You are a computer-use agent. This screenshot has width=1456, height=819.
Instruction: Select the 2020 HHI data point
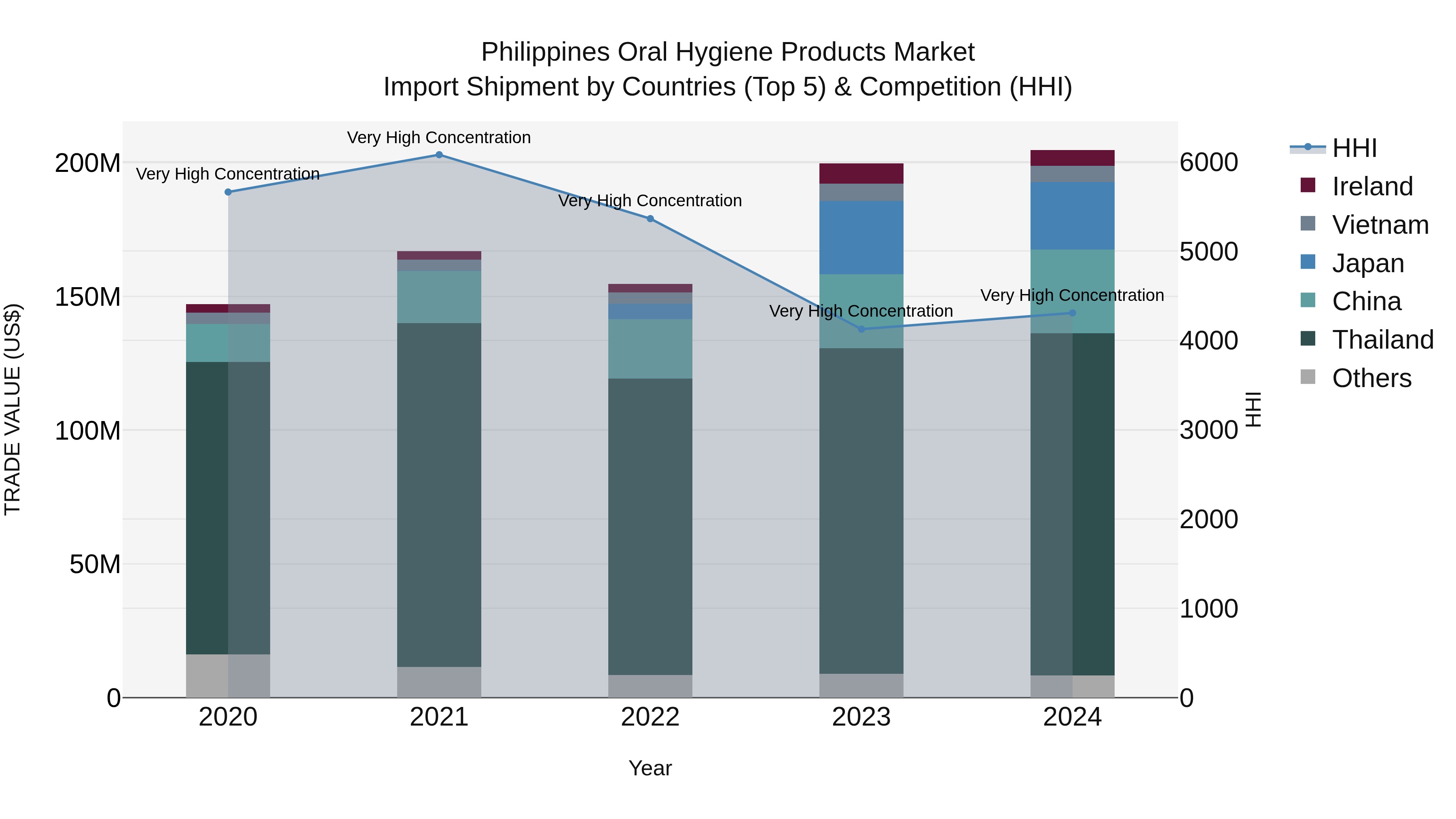tap(229, 192)
